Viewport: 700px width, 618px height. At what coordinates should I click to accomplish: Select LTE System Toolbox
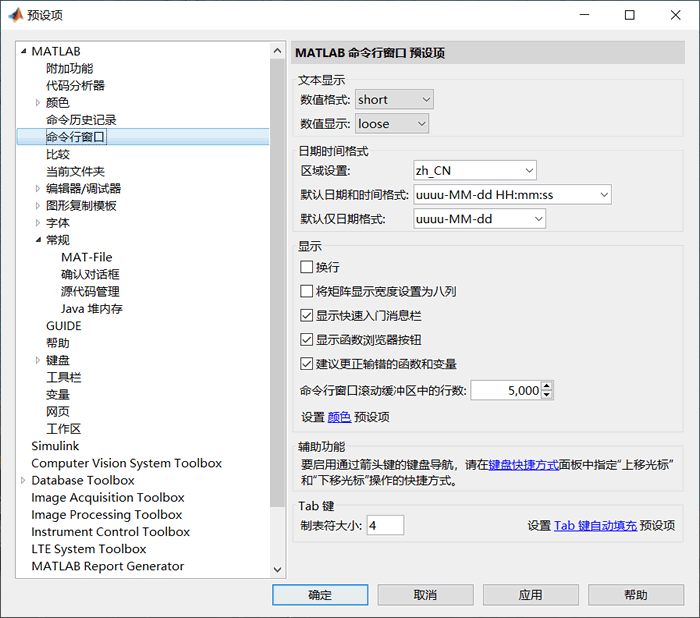(x=89, y=549)
